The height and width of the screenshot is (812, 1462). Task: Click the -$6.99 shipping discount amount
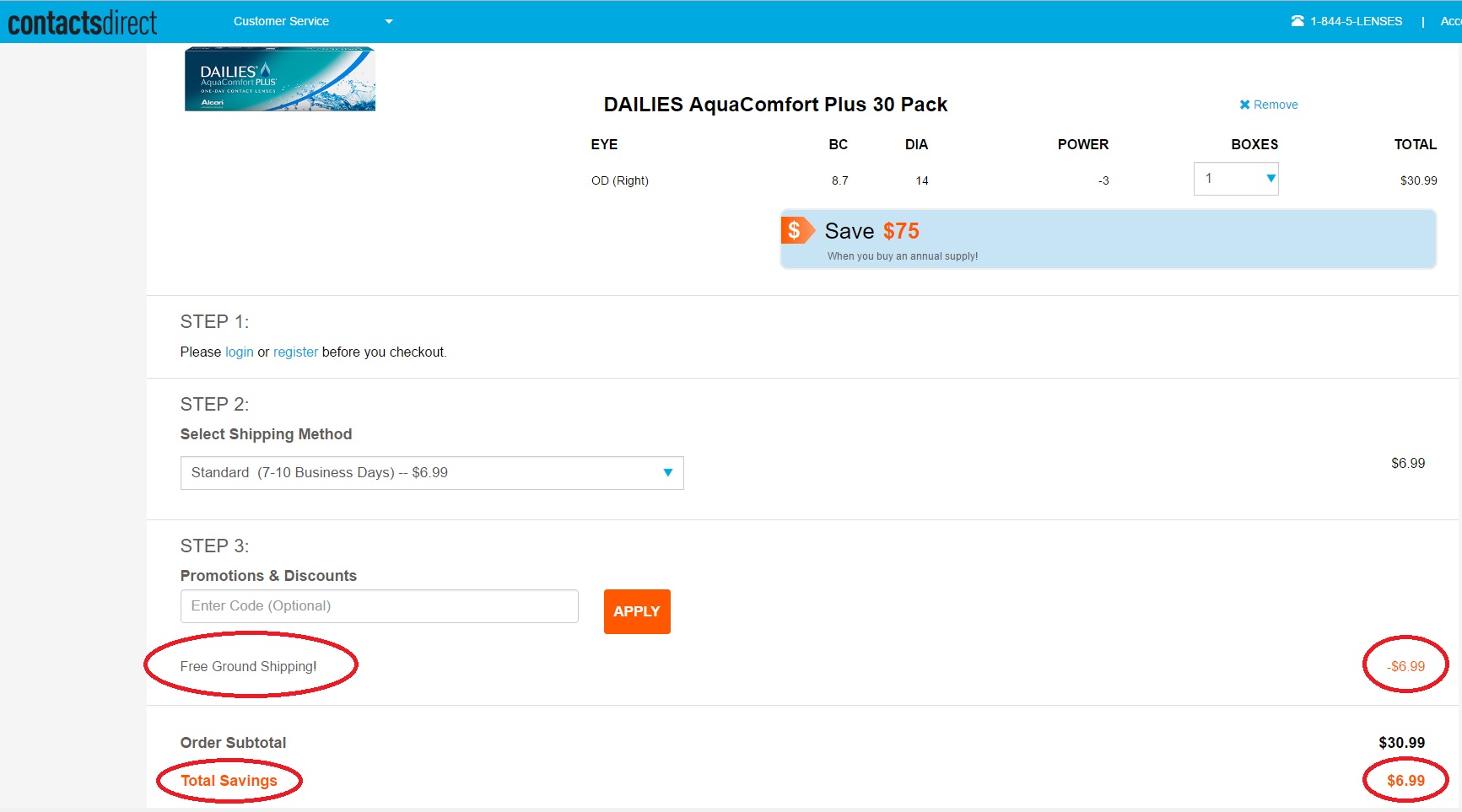(1405, 666)
